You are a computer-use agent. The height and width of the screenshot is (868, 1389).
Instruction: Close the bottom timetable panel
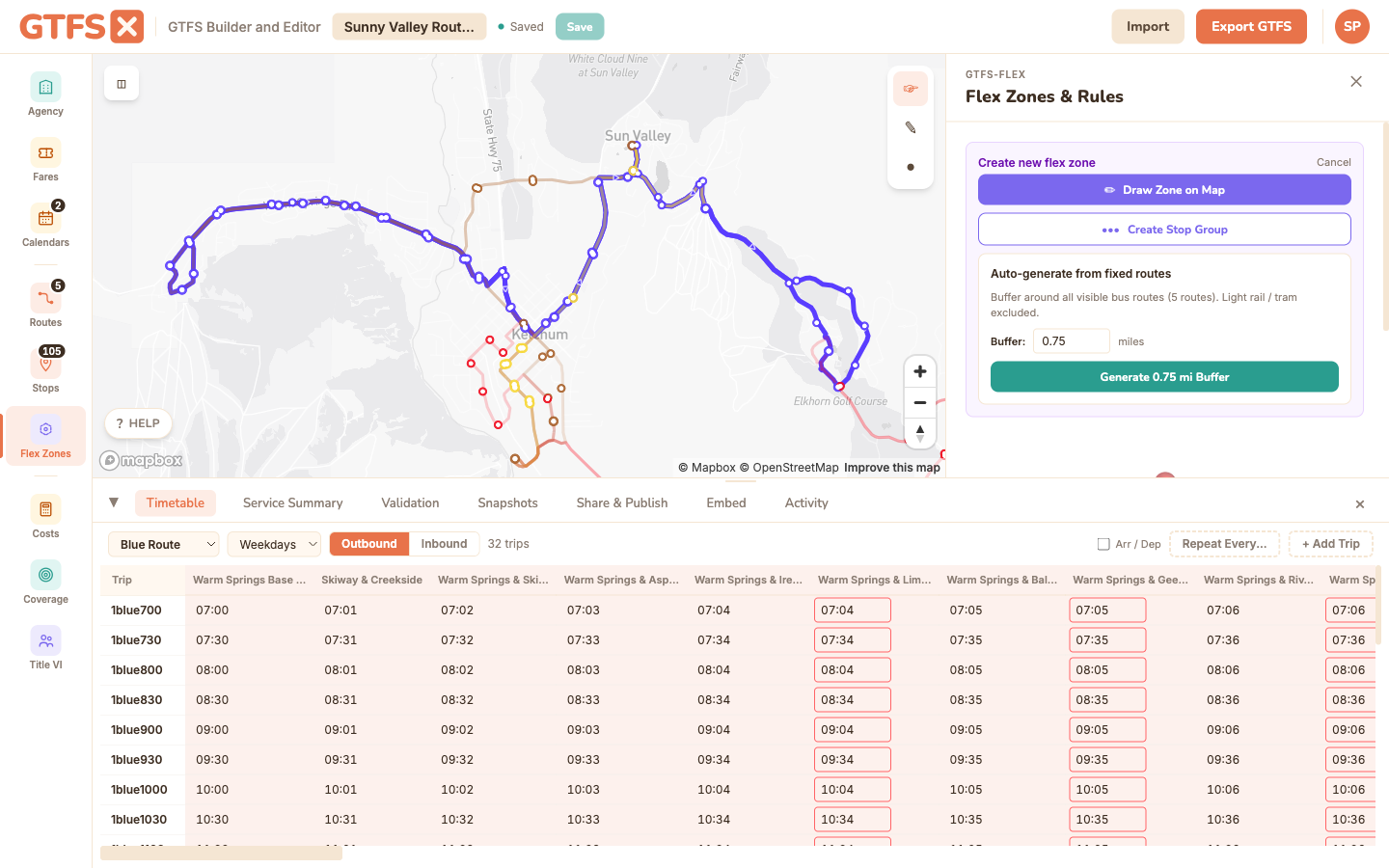coord(1360,504)
